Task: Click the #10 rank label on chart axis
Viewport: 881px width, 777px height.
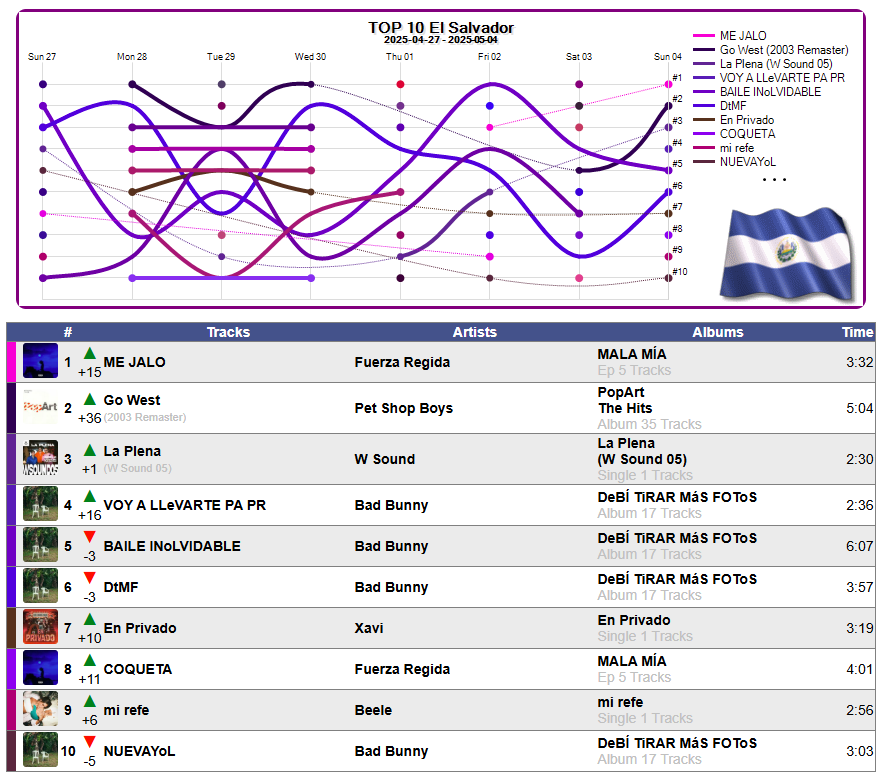Action: pos(680,272)
